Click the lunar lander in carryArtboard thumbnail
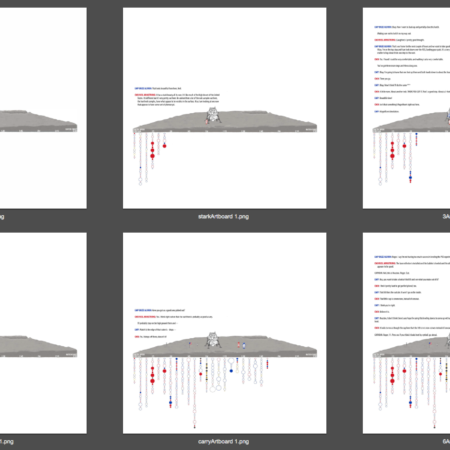The image size is (450, 450). pos(212,340)
